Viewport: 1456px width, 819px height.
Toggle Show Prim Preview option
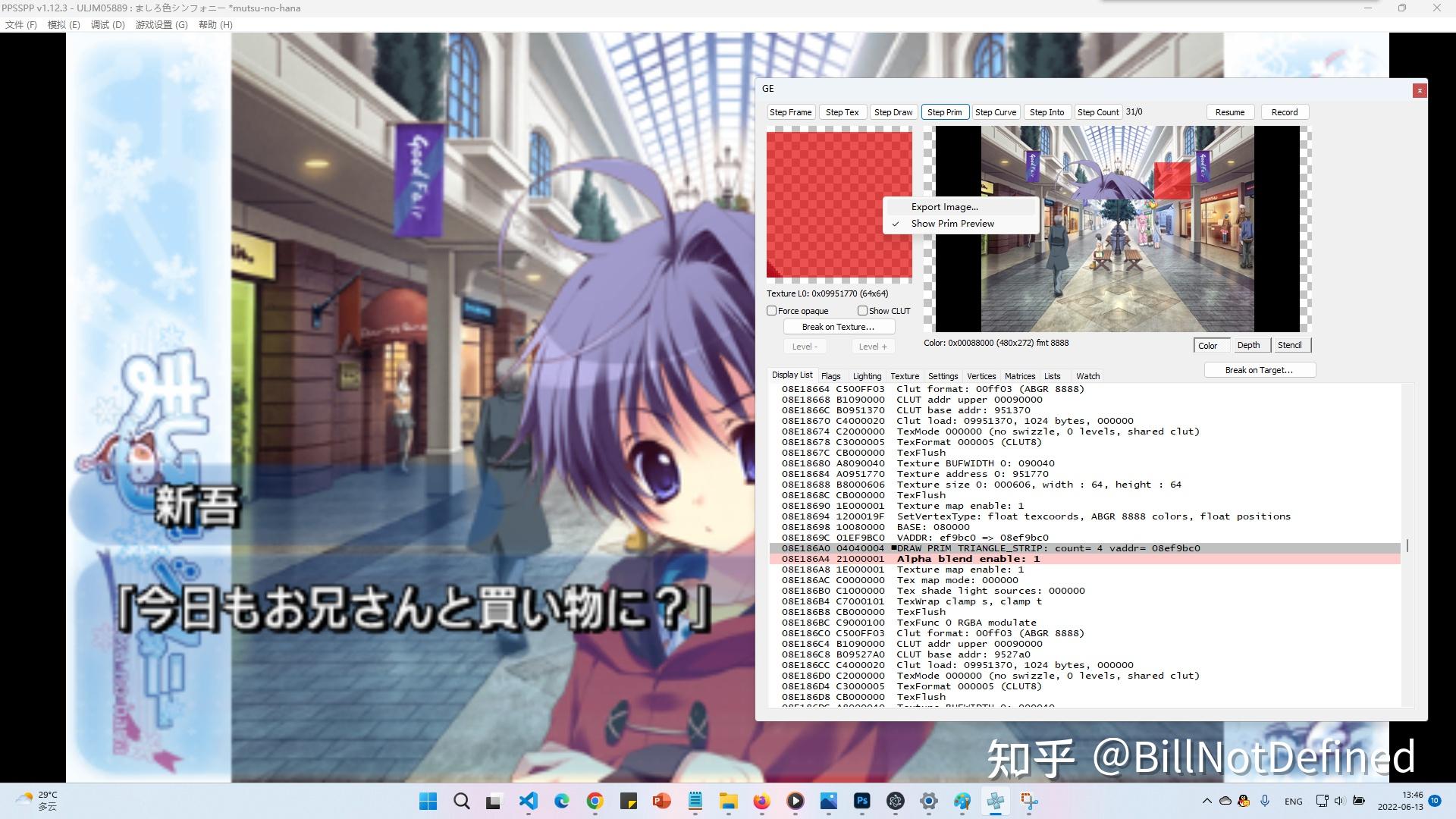click(x=952, y=224)
